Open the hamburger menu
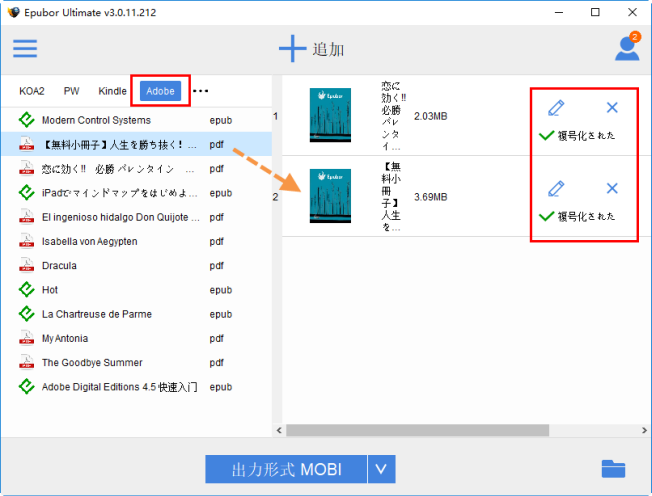This screenshot has height=496, width=652. click(25, 49)
